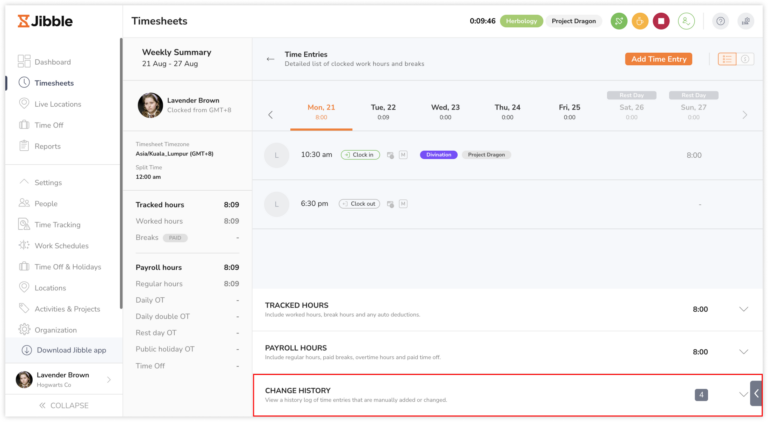Click Project Dragon tag on 10:30 entry
Screen dimensions: 768x422
click(486, 155)
